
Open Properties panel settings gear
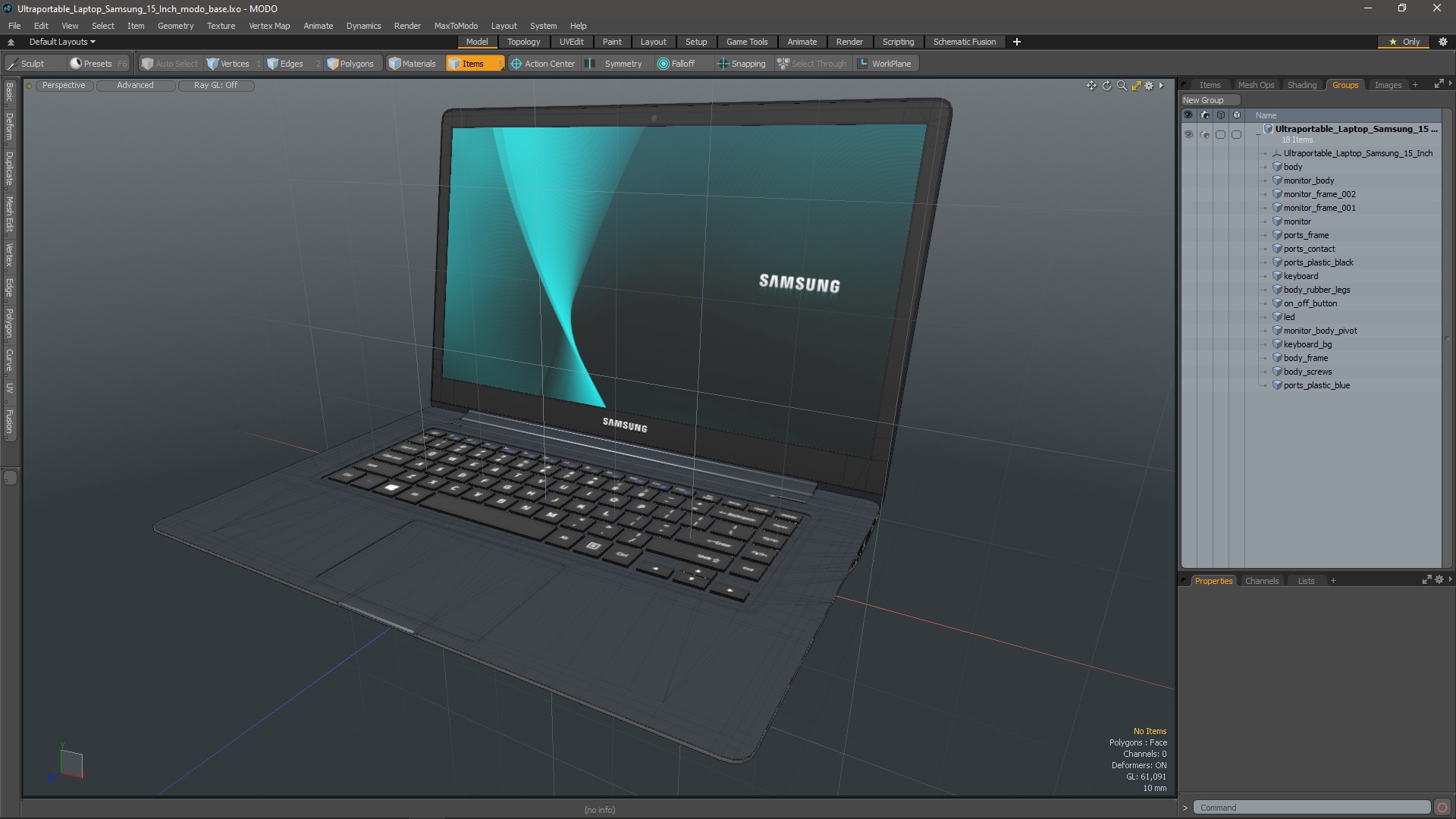coord(1439,580)
